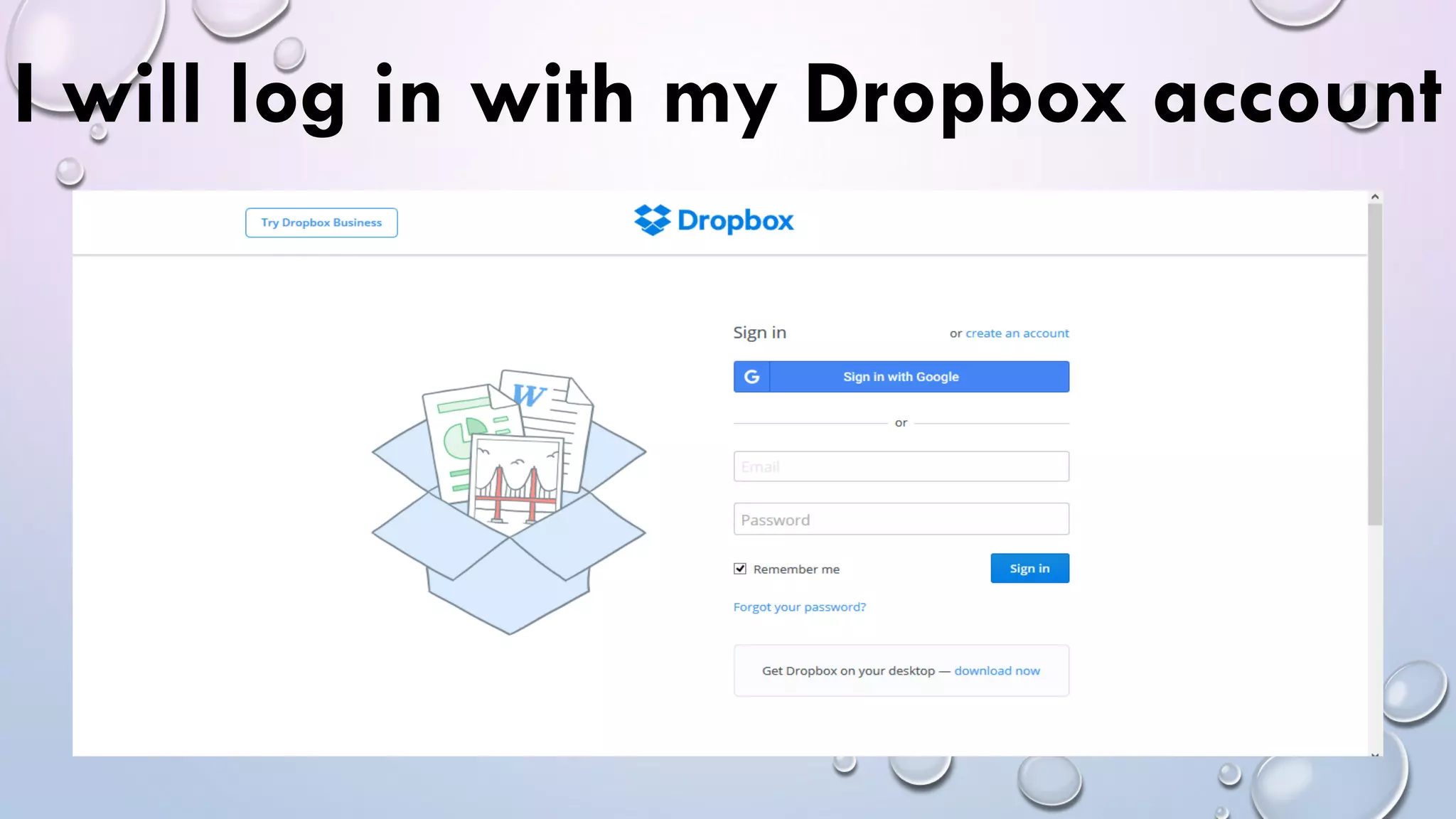Click the Google G icon

click(751, 377)
